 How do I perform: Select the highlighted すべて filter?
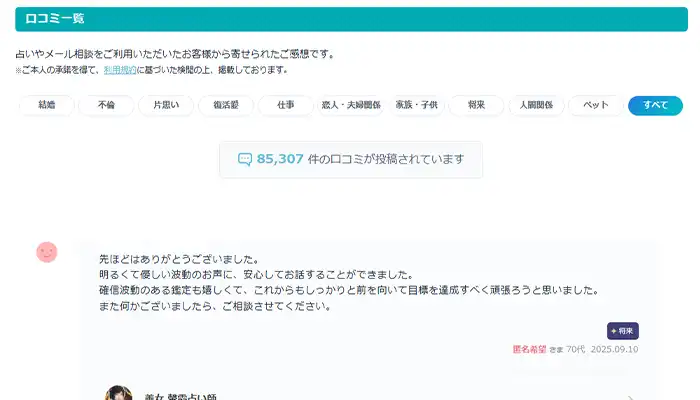click(x=655, y=105)
